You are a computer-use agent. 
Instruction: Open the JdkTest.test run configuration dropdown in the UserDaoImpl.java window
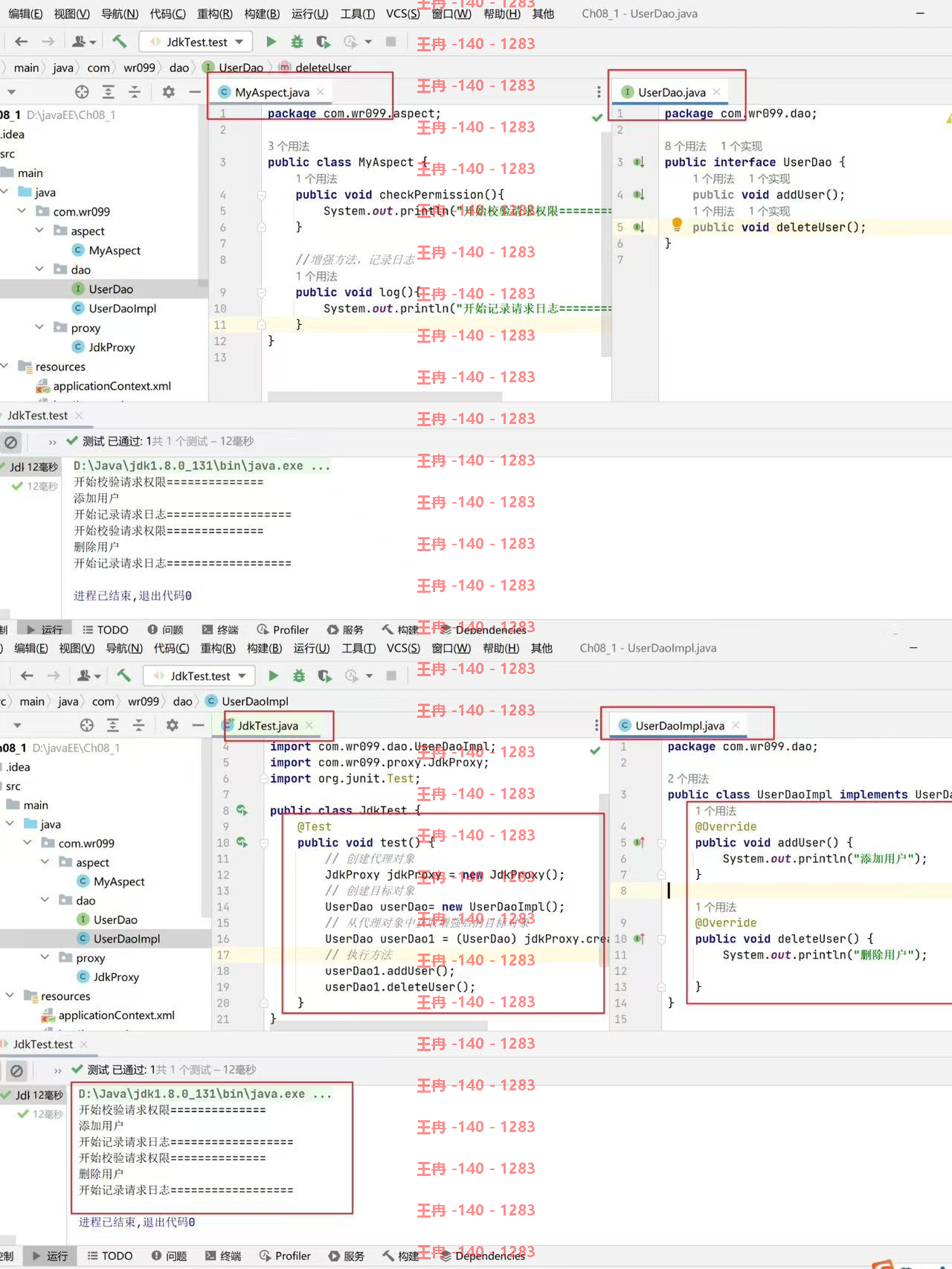199,675
